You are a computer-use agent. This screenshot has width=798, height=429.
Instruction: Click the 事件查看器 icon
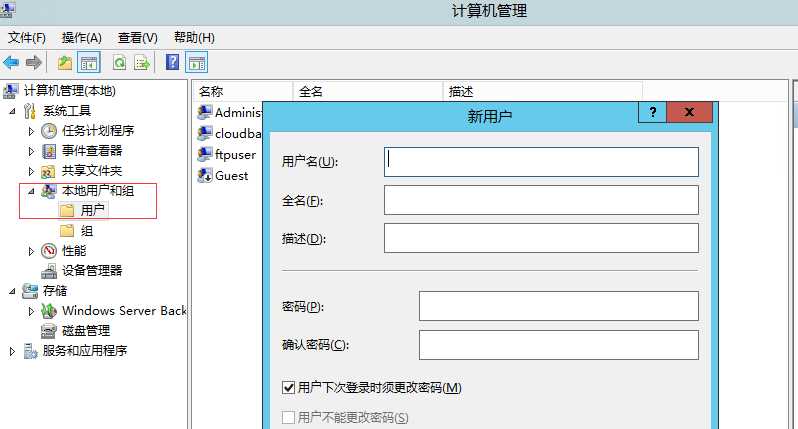49,151
